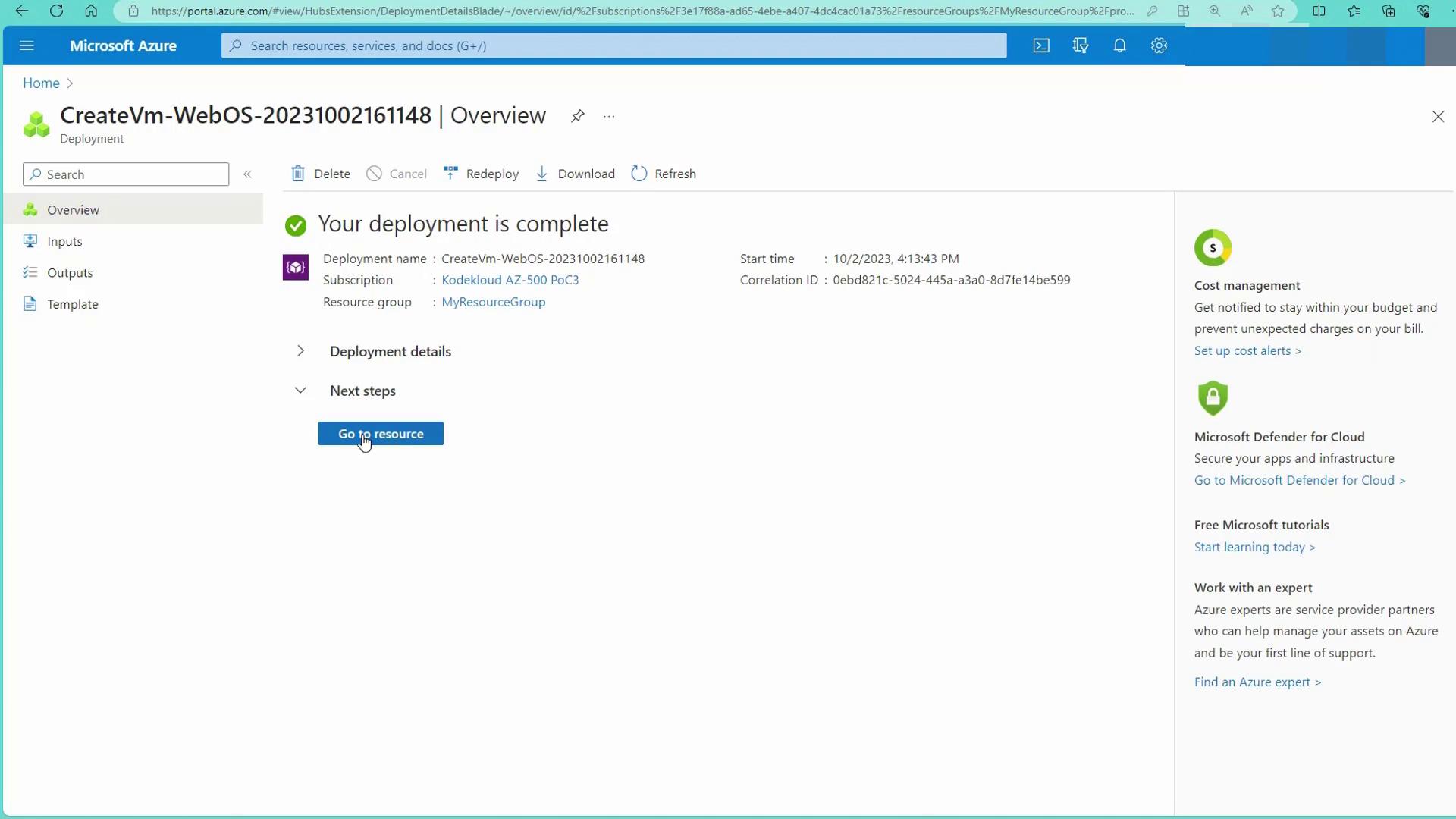
Task: Open the Template menu item
Action: [72, 304]
